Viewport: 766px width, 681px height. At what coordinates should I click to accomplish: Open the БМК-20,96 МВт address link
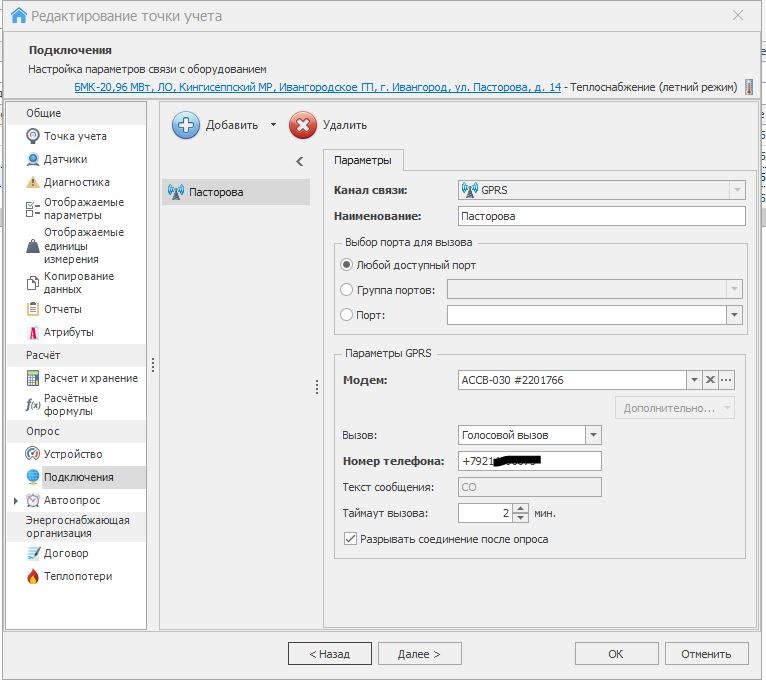[318, 88]
